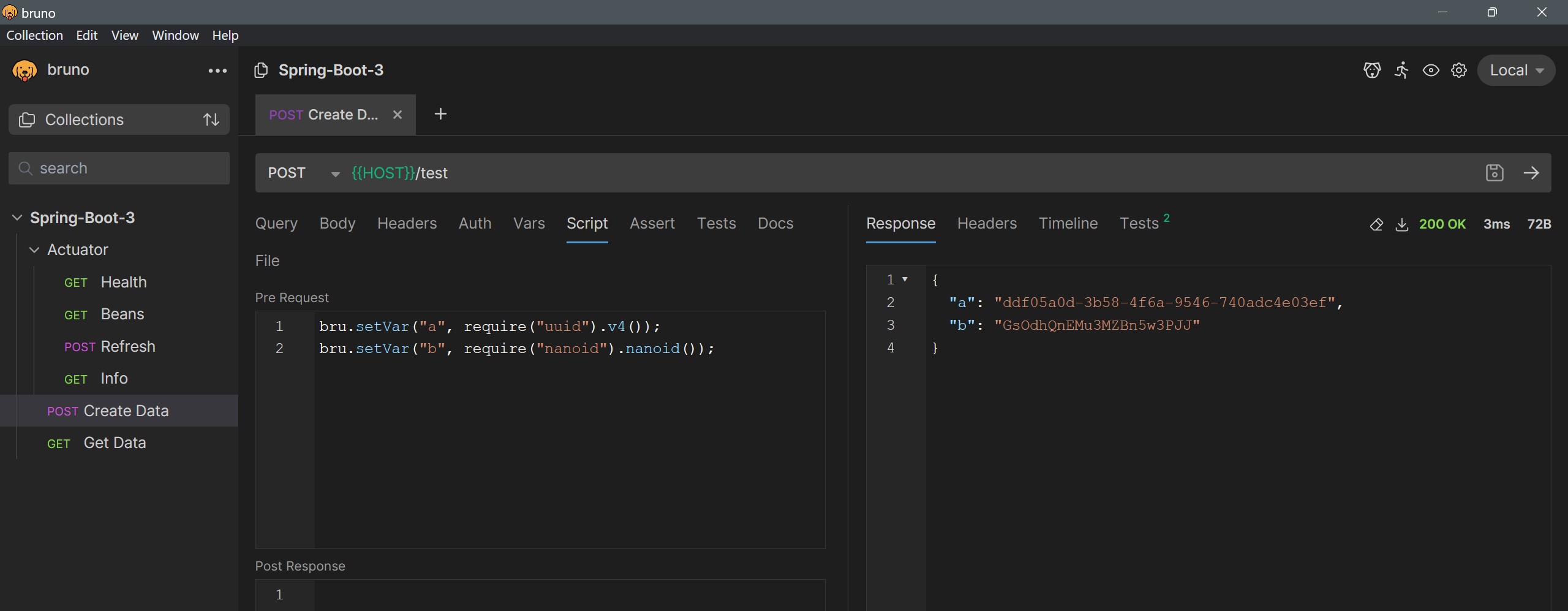Image resolution: width=1568 pixels, height=611 pixels.
Task: Switch to the Assert tab
Action: [x=652, y=224]
